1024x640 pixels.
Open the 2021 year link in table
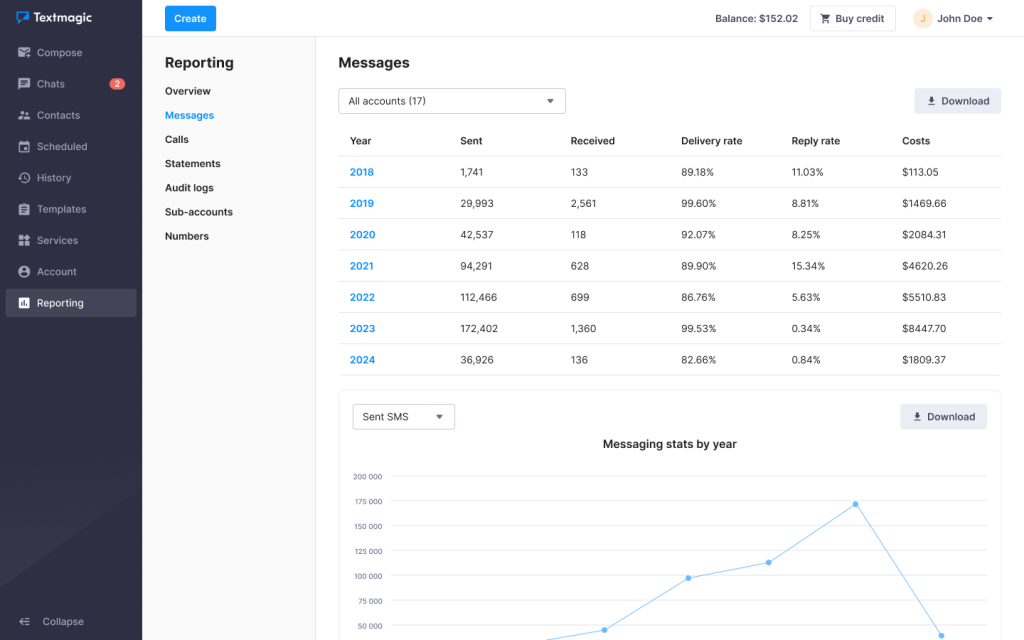click(x=362, y=266)
